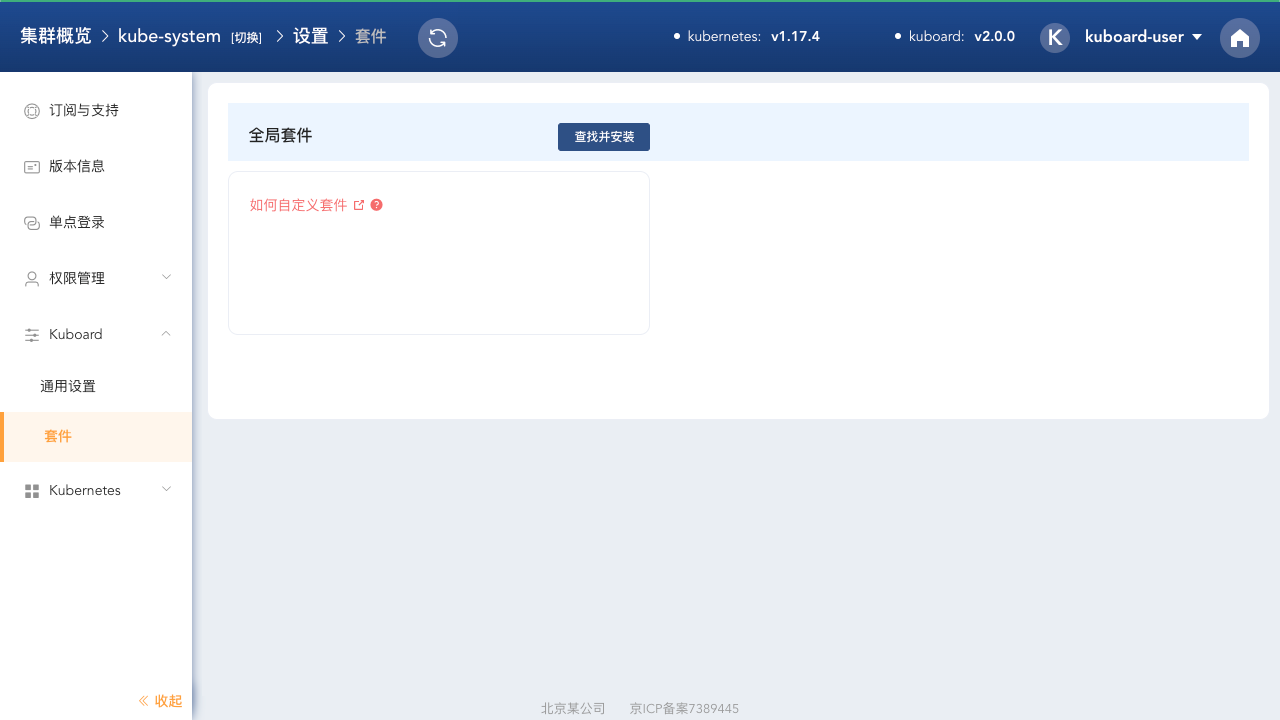Viewport: 1280px width, 720px height.
Task: Open the 如何自定义套件 link
Action: point(298,205)
